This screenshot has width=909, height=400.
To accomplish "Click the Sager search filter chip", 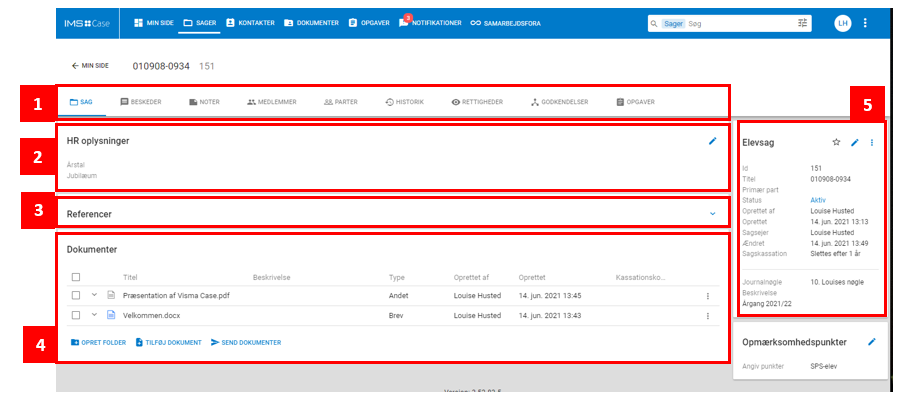I will coord(674,23).
